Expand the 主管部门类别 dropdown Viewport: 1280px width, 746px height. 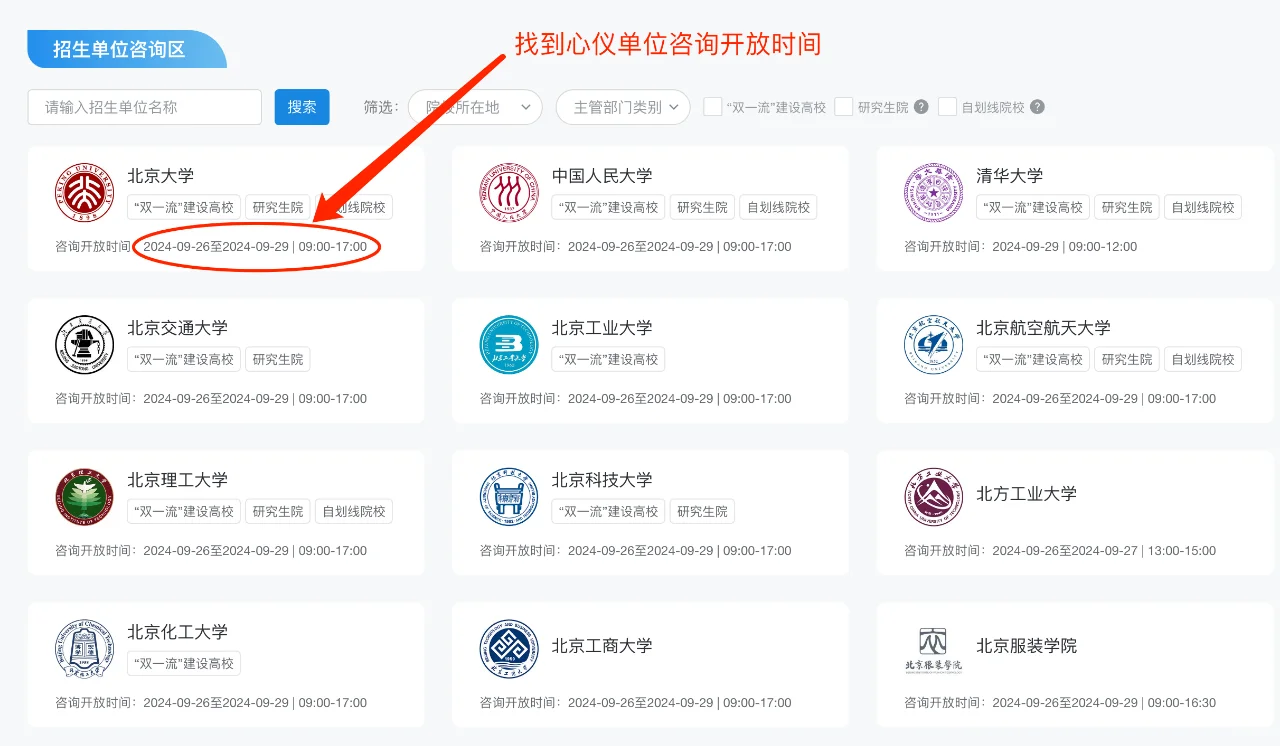(622, 107)
